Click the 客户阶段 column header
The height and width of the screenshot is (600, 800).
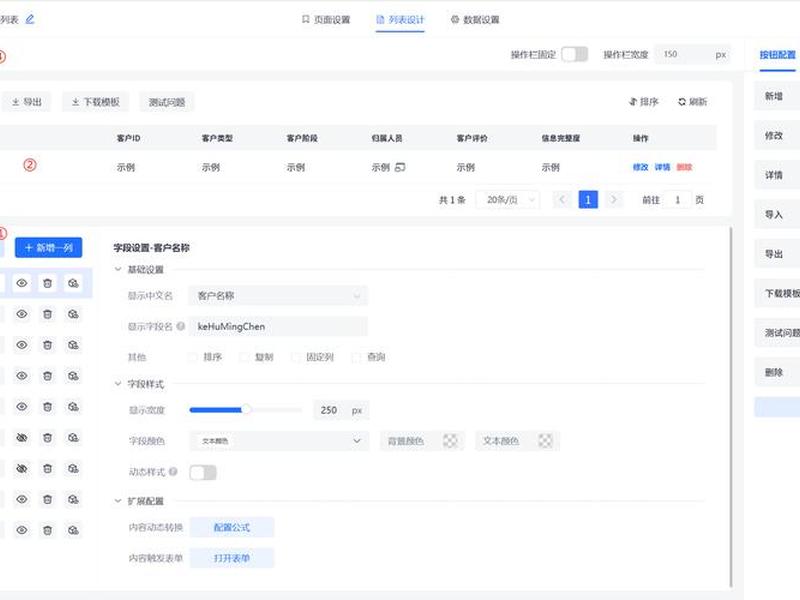pos(302,138)
